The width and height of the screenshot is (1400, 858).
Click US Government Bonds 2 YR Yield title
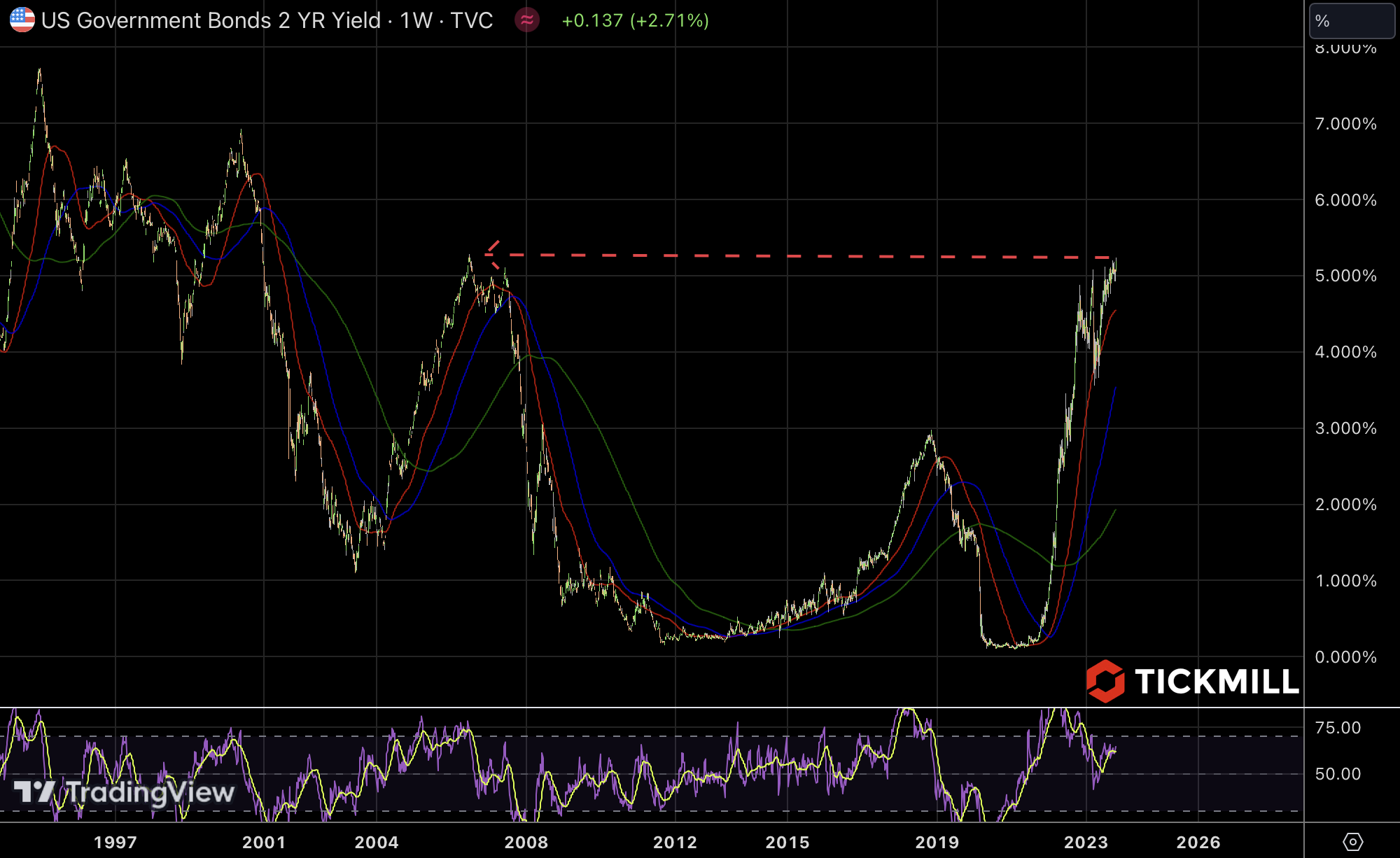tap(211, 20)
